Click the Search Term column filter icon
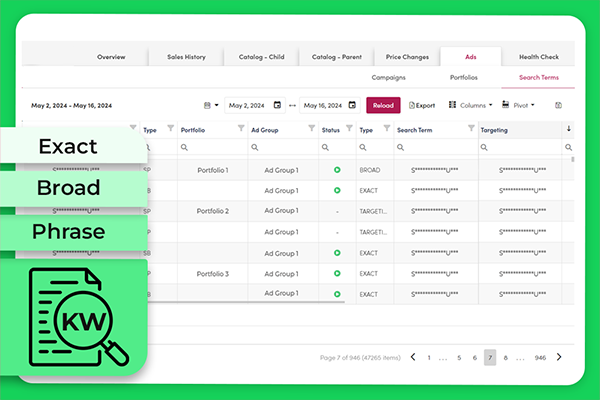The width and height of the screenshot is (600, 400). pyautogui.click(x=471, y=128)
